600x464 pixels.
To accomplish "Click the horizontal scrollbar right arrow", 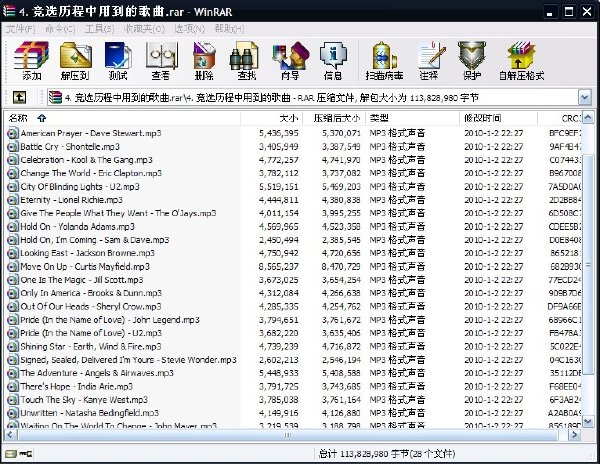I will [574, 435].
